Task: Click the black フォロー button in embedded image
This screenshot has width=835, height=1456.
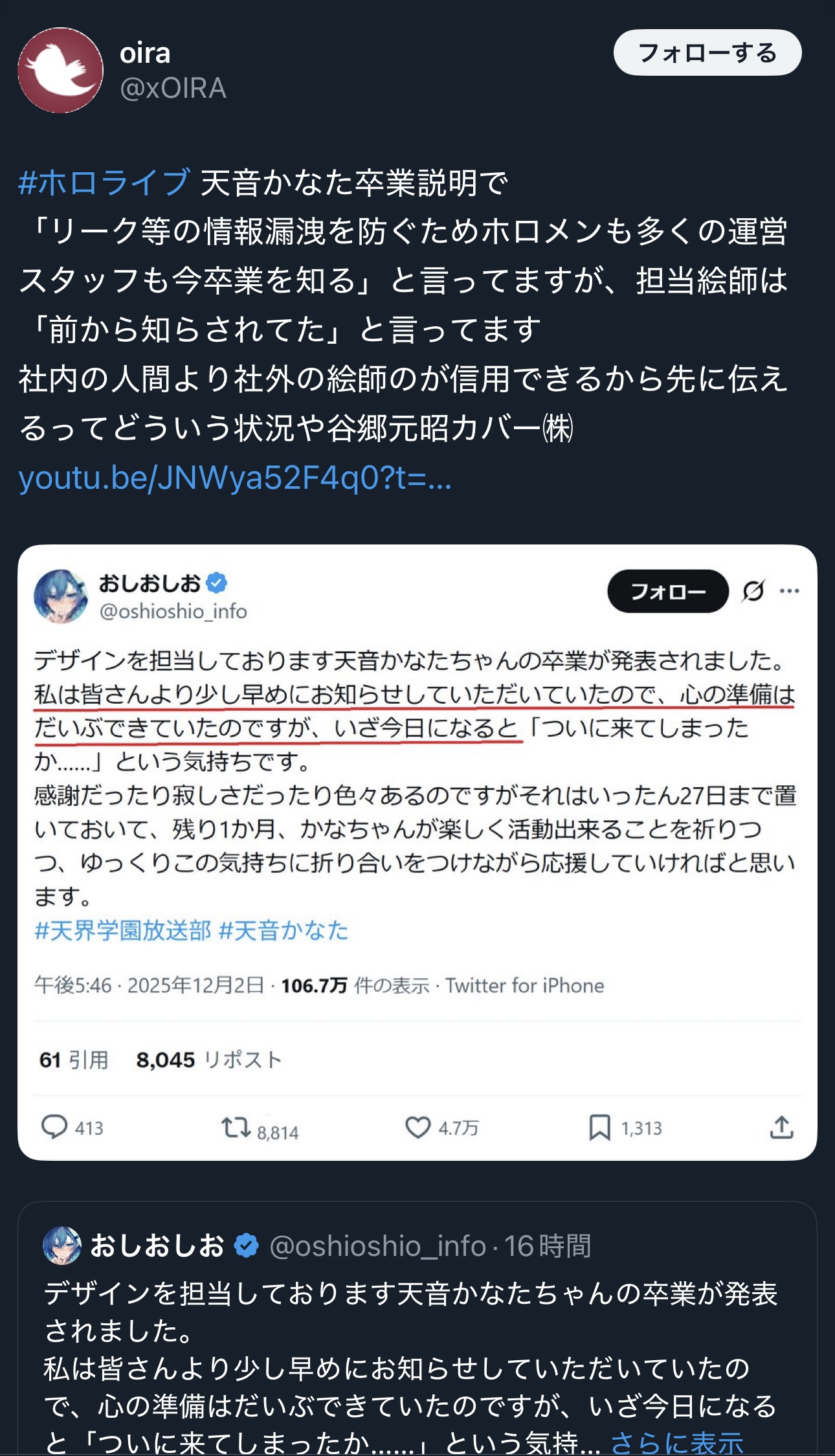Action: click(668, 591)
